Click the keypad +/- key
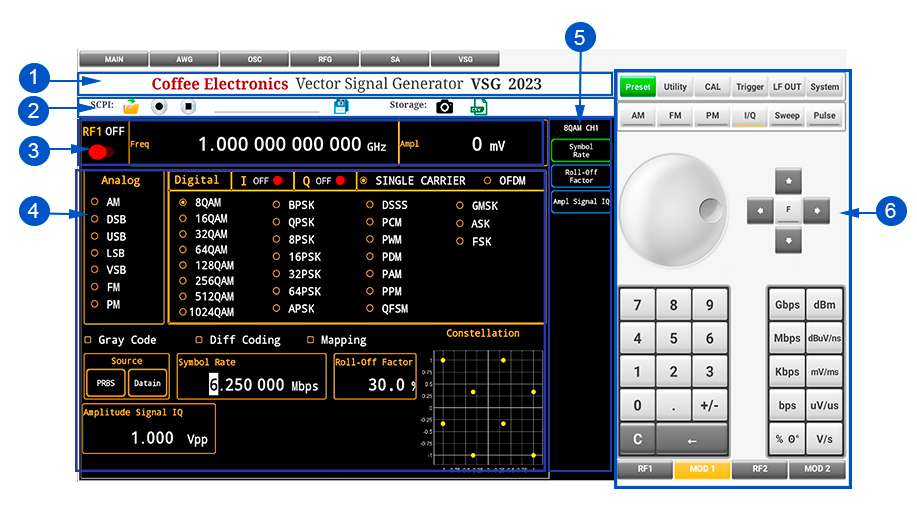Image resolution: width=917 pixels, height=506 pixels. [709, 405]
